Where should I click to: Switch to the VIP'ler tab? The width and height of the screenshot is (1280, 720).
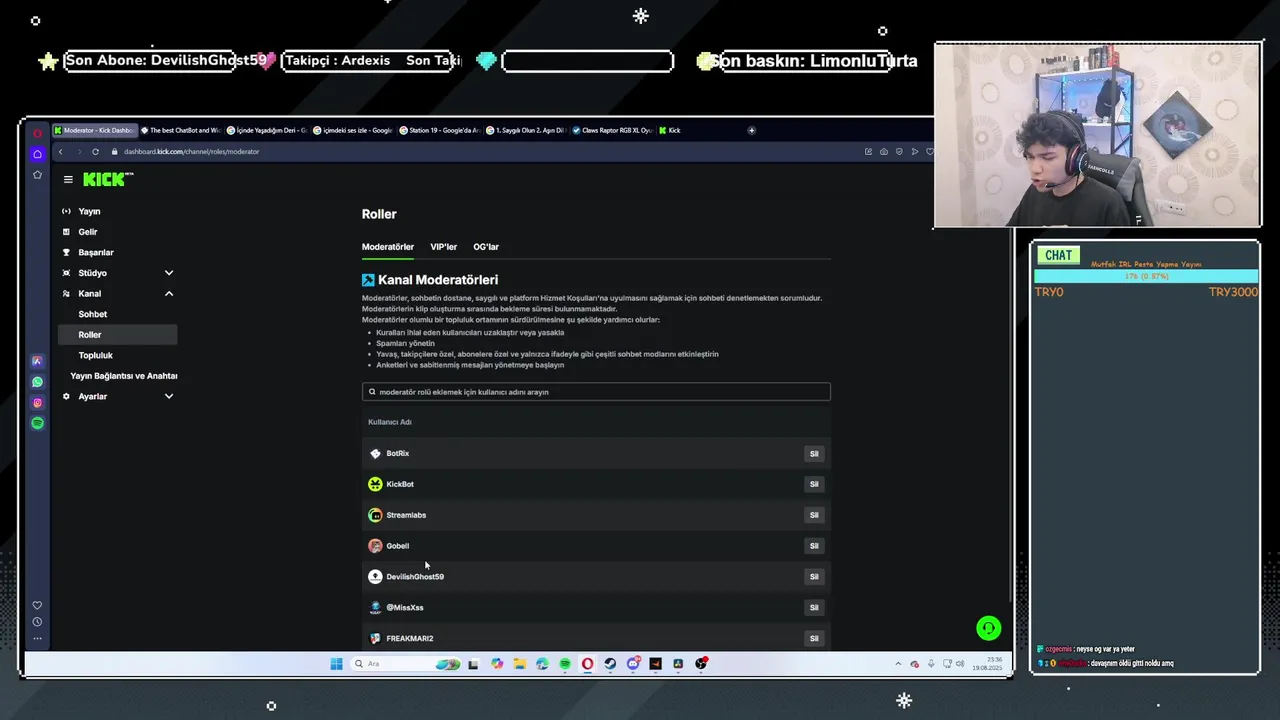coord(443,247)
